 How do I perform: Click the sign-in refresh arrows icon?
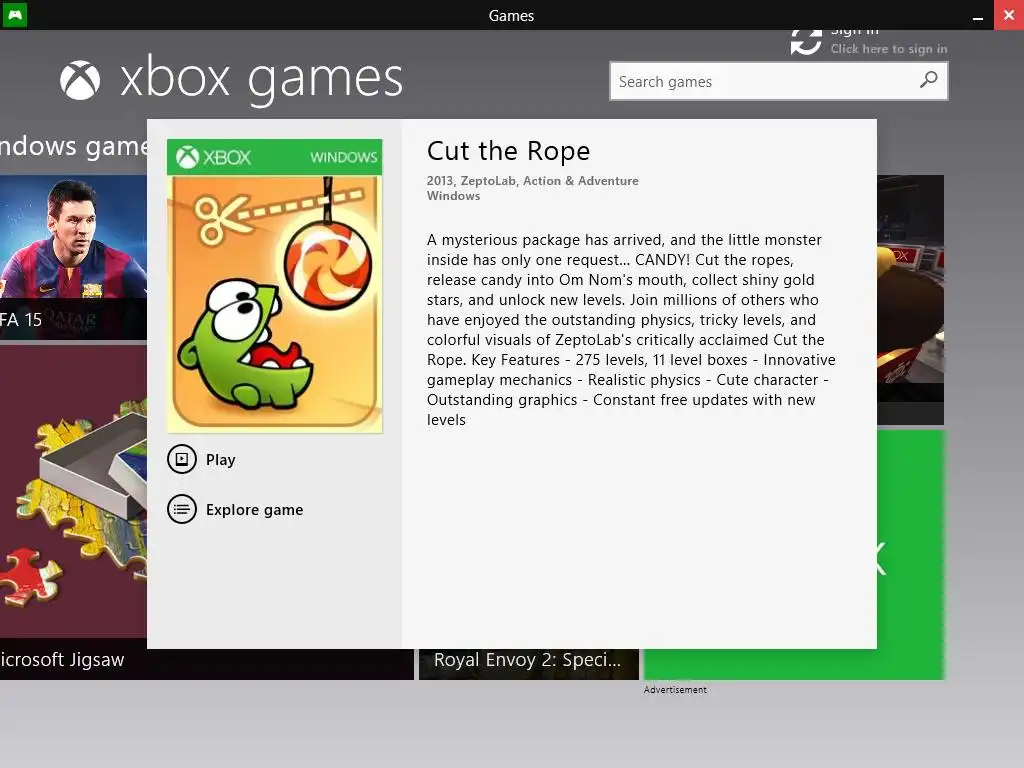click(806, 42)
